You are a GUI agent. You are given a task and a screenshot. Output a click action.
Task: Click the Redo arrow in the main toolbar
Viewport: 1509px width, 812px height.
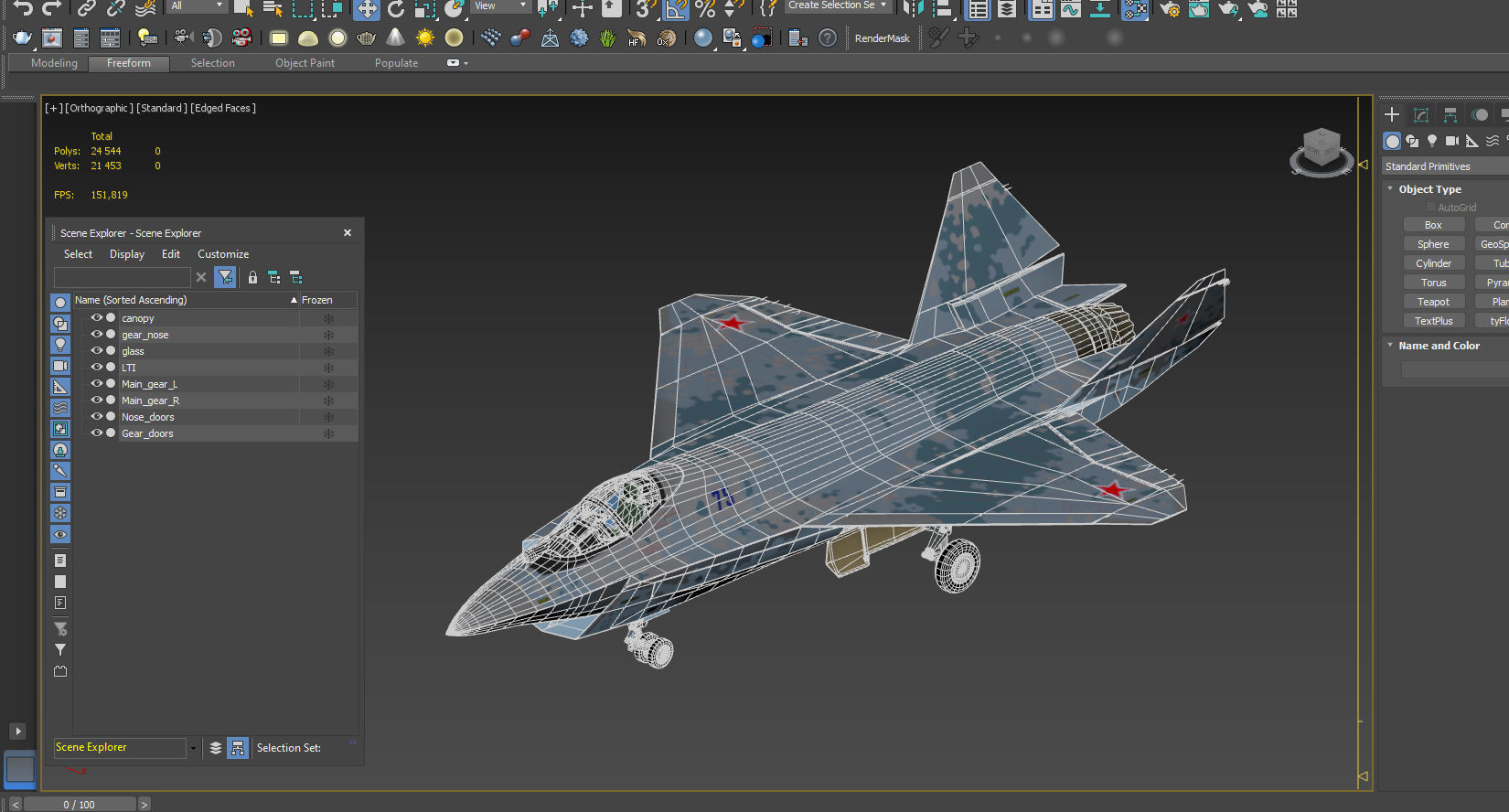pos(52,8)
